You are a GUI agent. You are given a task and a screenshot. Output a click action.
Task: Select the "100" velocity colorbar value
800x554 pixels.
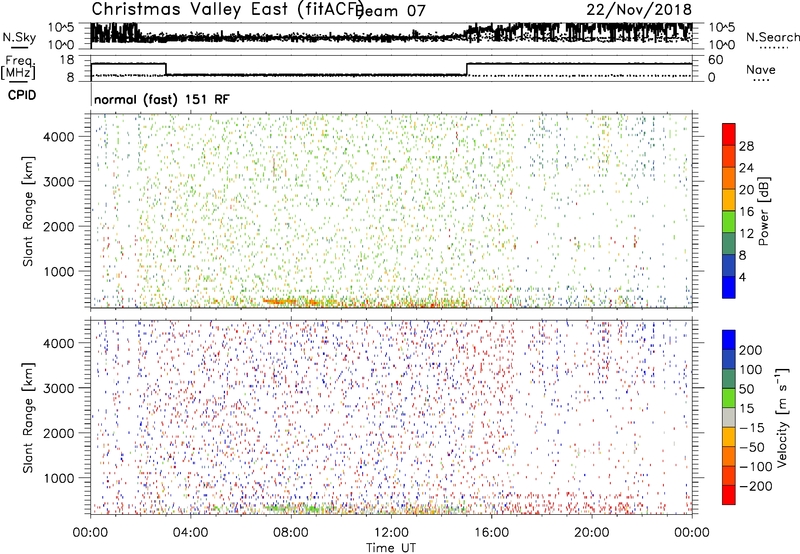coord(751,369)
